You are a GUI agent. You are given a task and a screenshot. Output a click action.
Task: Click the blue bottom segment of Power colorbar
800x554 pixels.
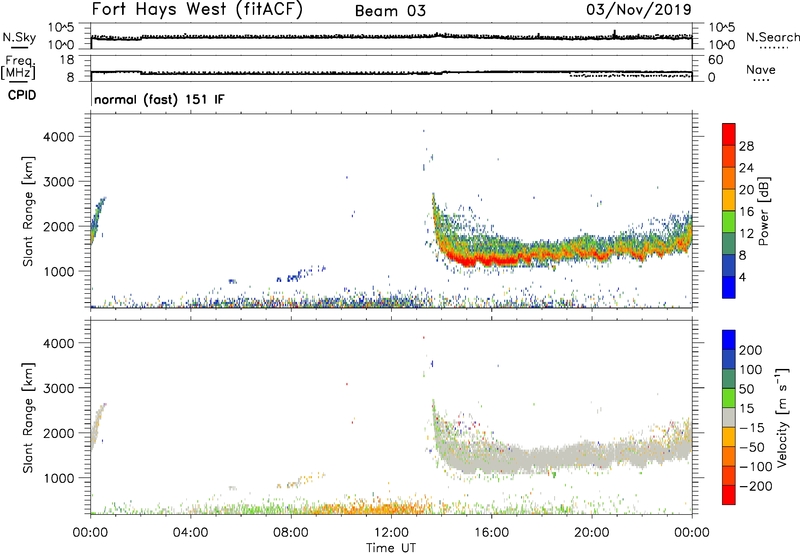pos(729,287)
